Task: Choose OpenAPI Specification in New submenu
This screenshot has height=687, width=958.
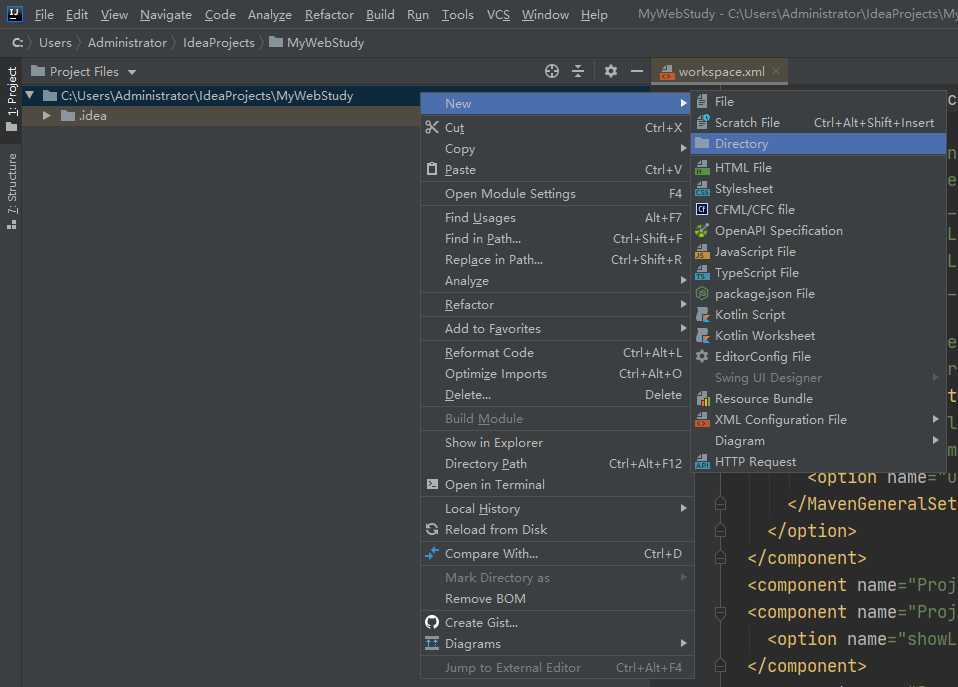Action: [x=778, y=231]
